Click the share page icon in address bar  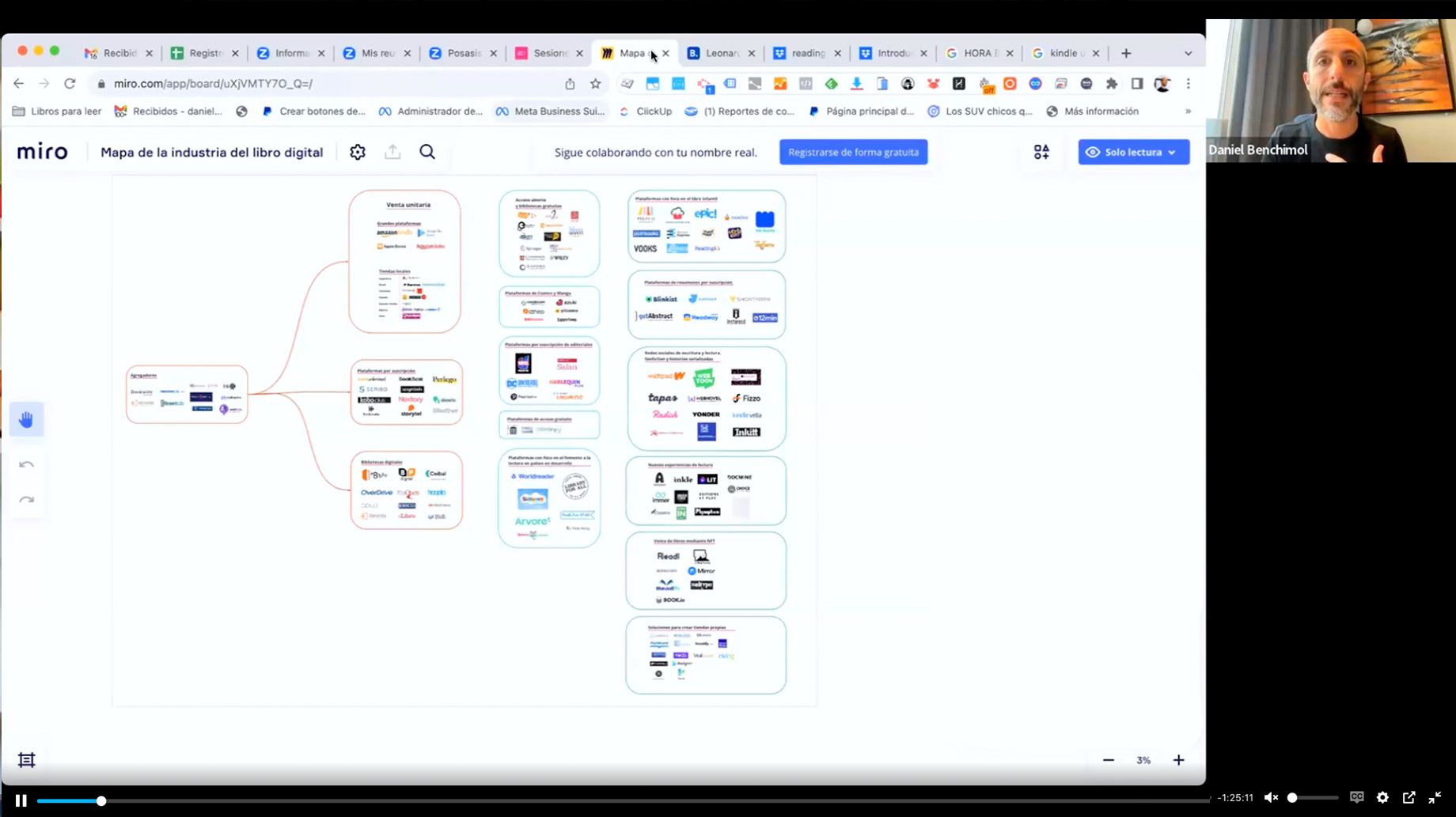click(570, 83)
